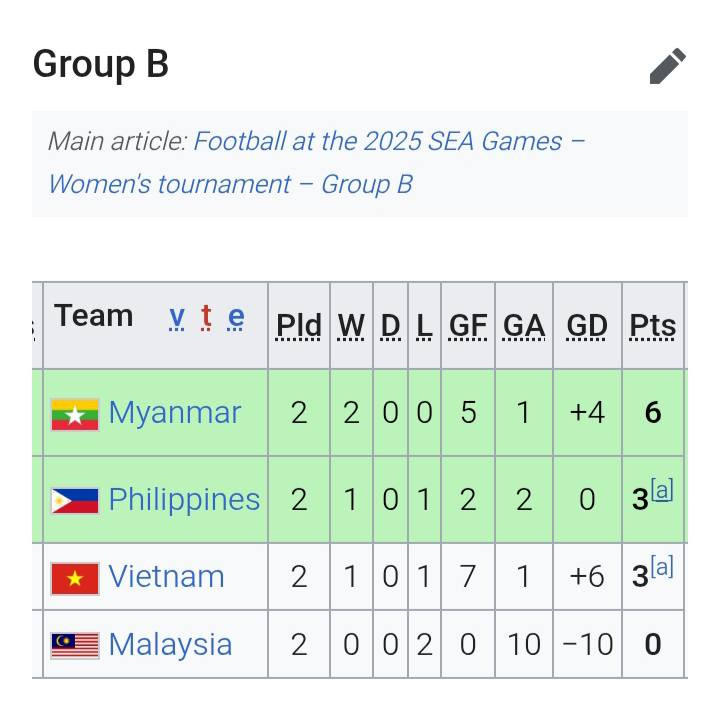Click the 'v' view template link
719x701 pixels.
coord(177,317)
